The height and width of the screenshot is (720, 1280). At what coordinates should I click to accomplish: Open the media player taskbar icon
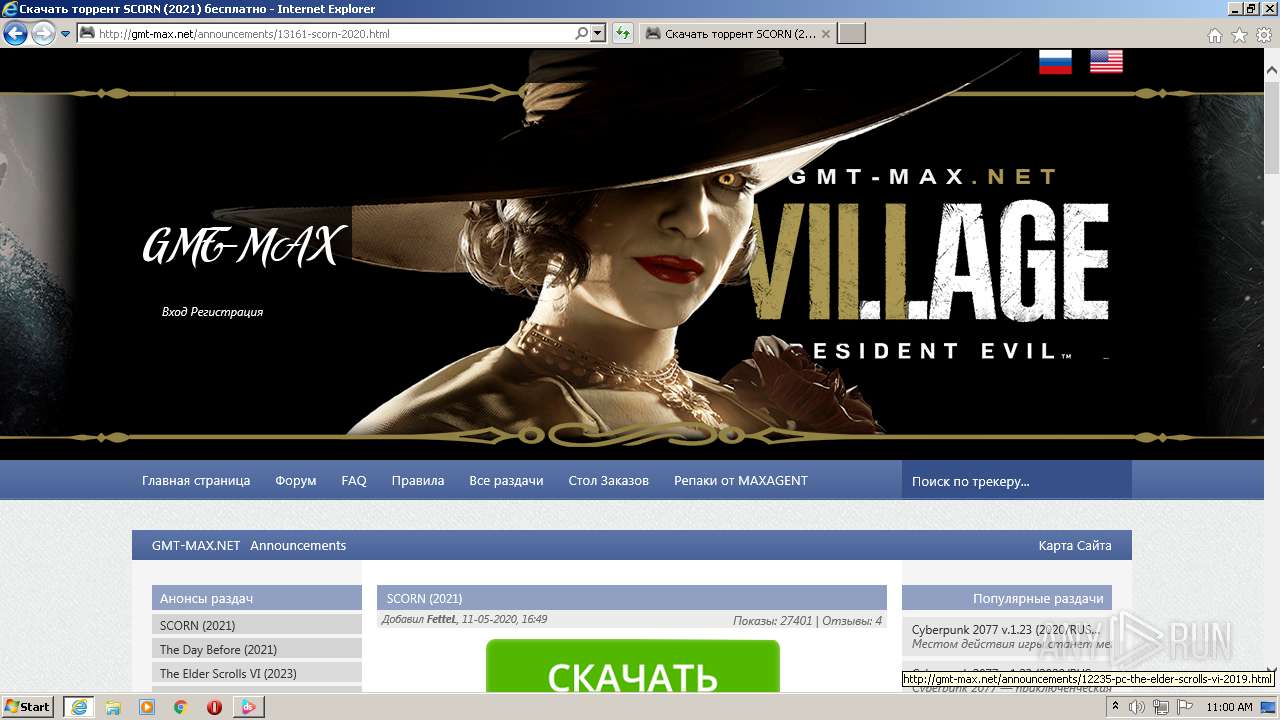click(x=147, y=707)
